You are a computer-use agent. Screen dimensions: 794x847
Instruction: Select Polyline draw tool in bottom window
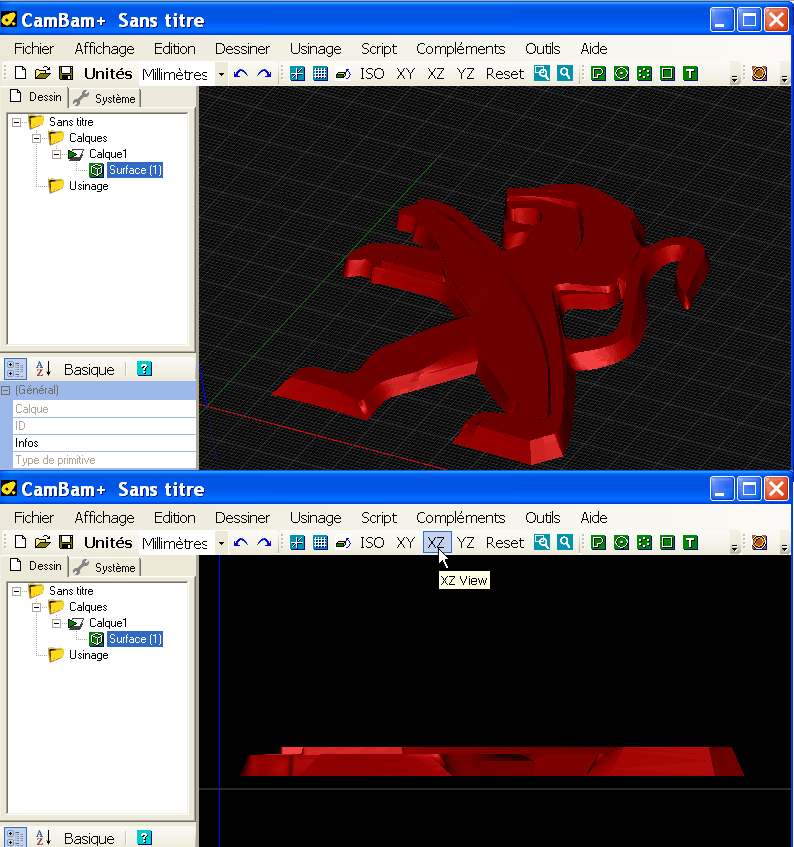[x=598, y=542]
